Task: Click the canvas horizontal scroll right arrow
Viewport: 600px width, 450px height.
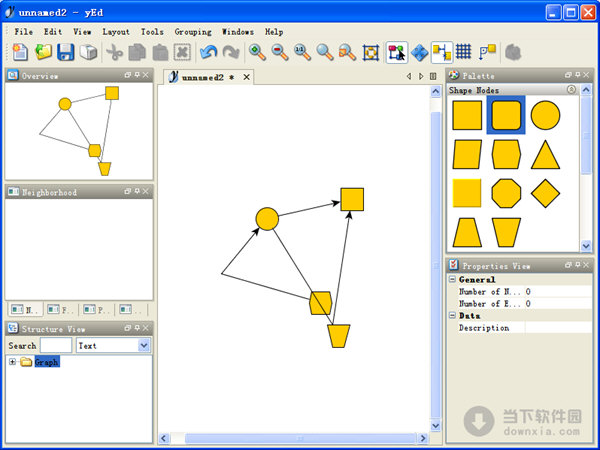Action: [x=423, y=438]
